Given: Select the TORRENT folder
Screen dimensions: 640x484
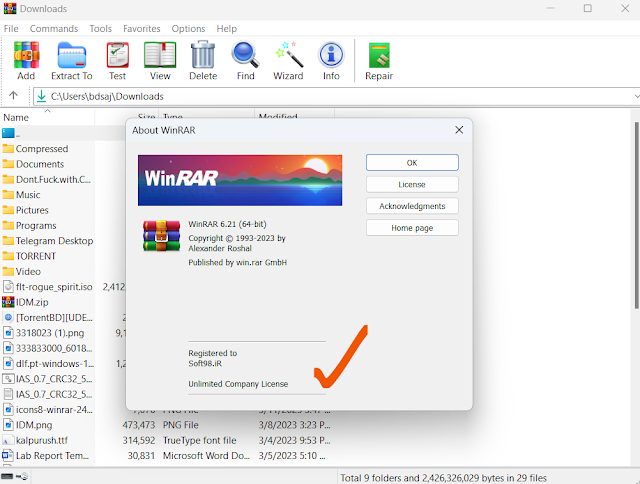Looking at the screenshot, I should 29,256.
